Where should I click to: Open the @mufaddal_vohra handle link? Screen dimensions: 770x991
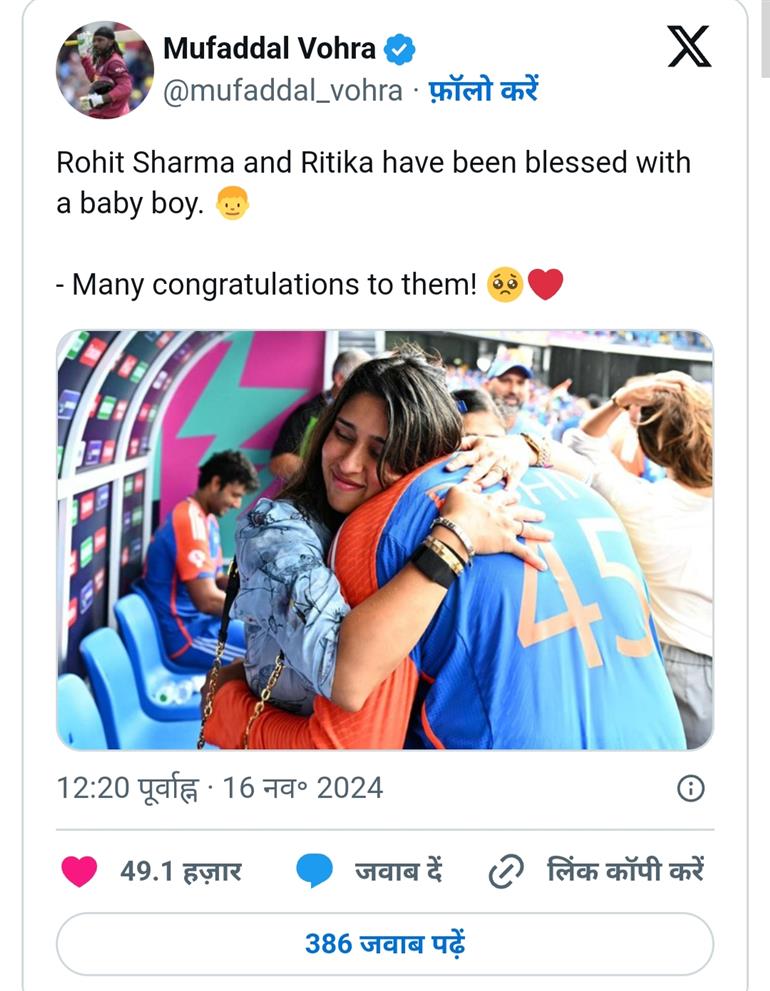(x=282, y=90)
